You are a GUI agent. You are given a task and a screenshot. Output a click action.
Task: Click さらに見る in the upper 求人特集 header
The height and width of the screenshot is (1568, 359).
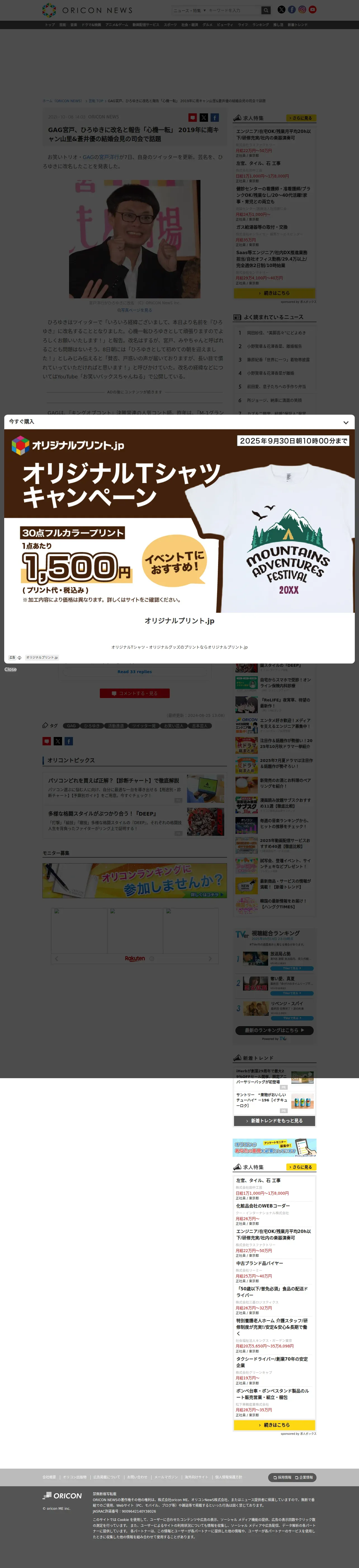click(x=301, y=118)
